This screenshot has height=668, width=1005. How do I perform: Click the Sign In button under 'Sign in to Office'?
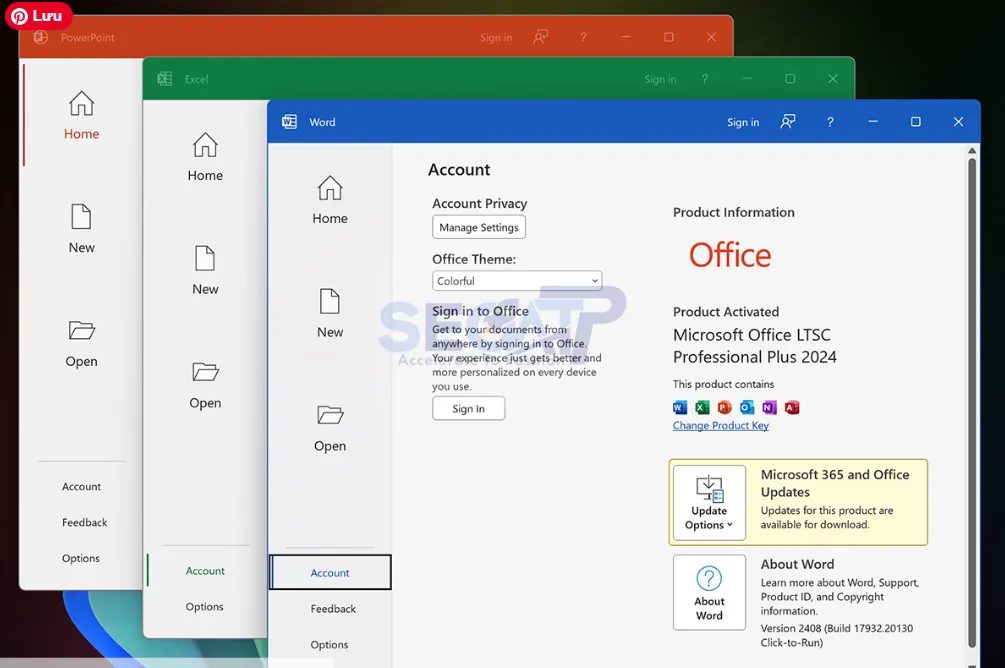point(468,408)
